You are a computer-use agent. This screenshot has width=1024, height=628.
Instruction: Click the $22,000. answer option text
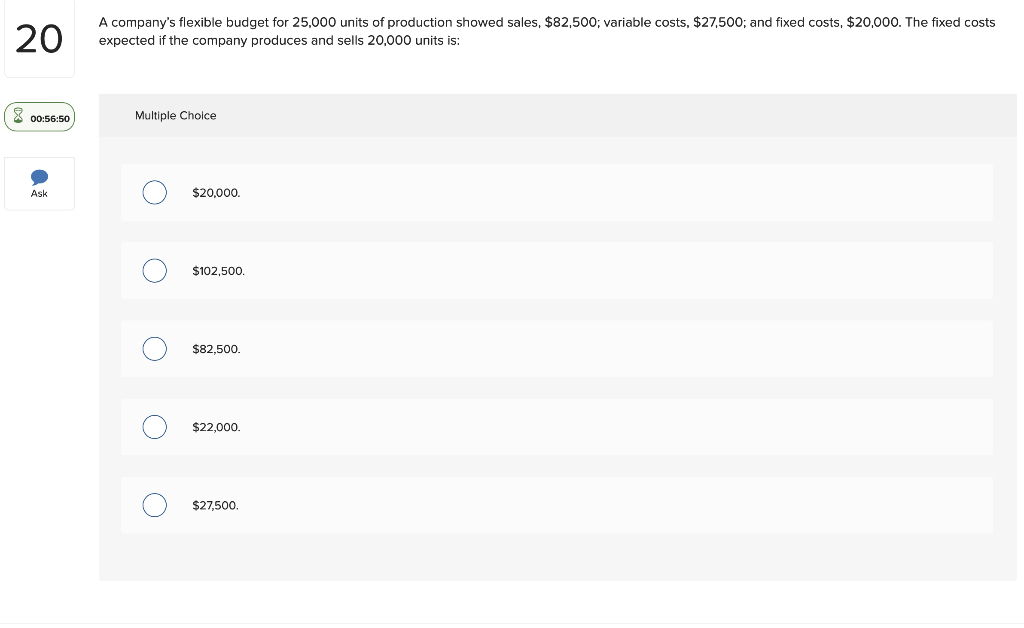[x=216, y=428]
